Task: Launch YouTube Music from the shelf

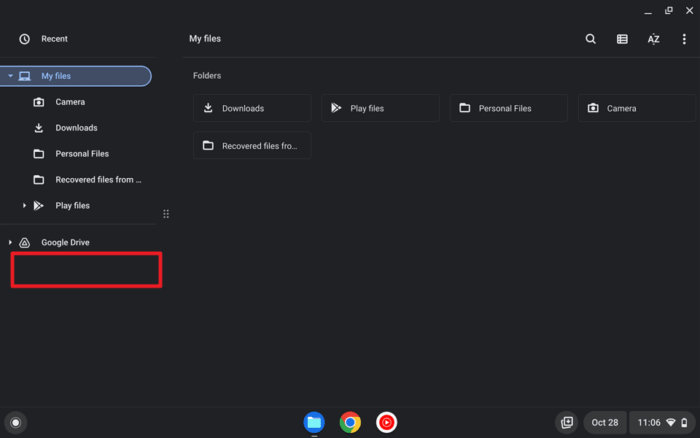Action: (x=387, y=422)
